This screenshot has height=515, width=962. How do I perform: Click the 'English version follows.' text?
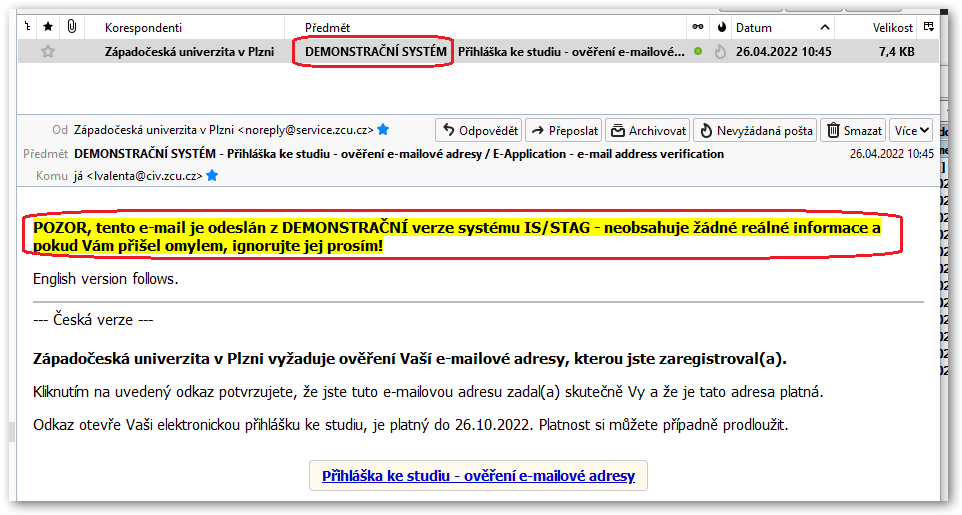click(x=106, y=279)
